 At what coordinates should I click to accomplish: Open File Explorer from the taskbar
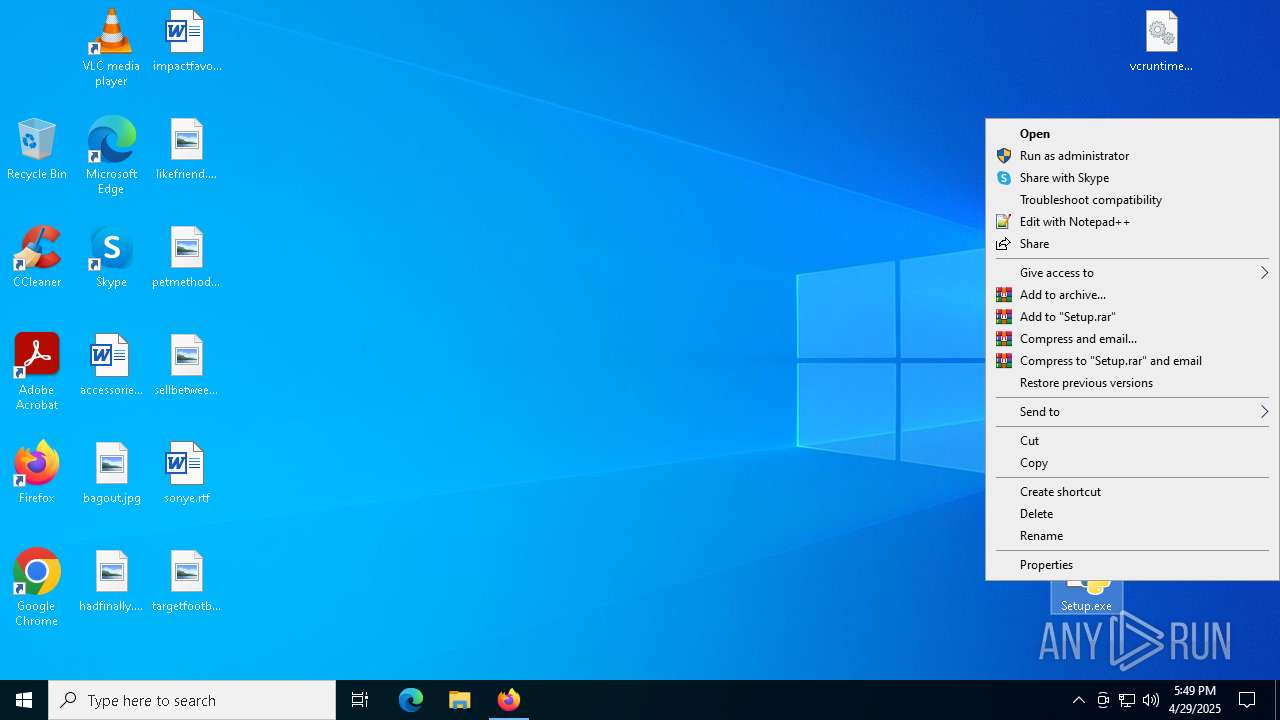pyautogui.click(x=460, y=700)
